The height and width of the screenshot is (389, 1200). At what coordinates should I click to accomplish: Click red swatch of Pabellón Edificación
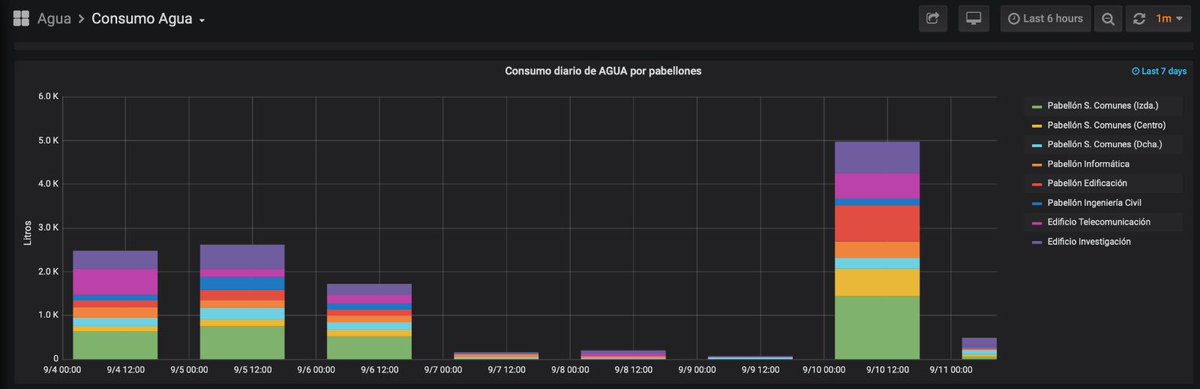(1037, 184)
